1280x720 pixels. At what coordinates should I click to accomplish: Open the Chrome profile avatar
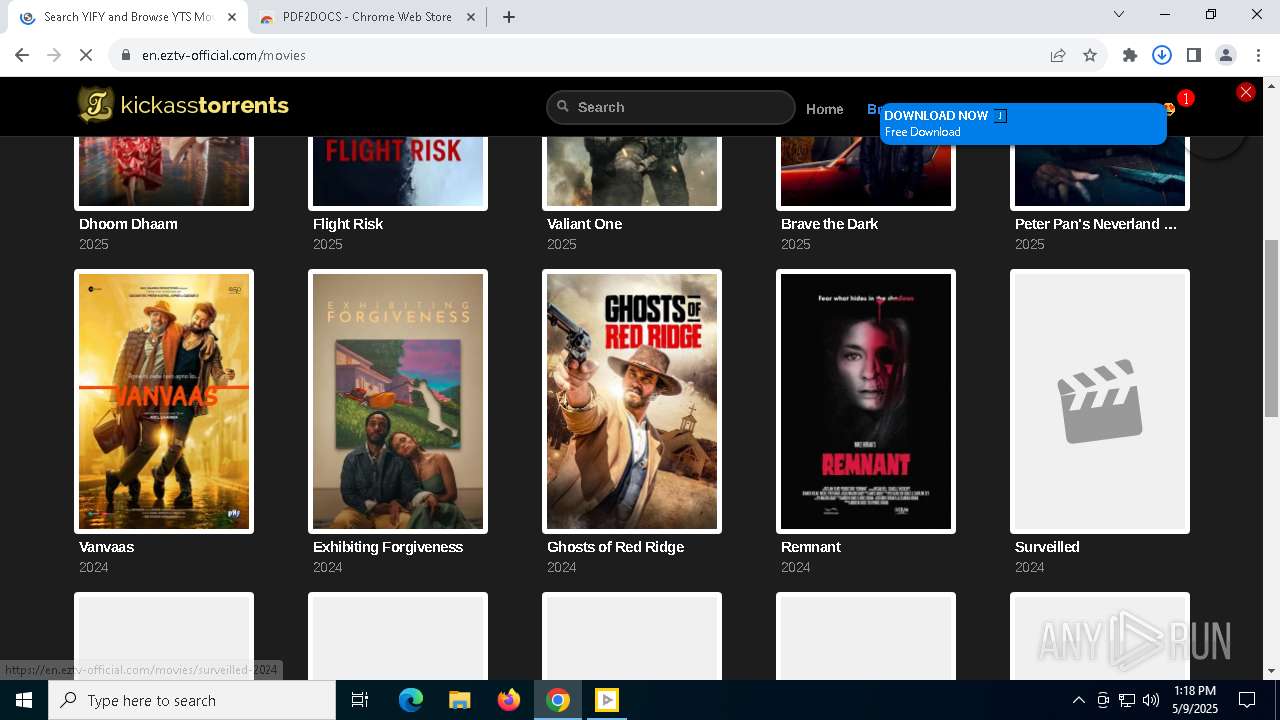click(x=1226, y=55)
